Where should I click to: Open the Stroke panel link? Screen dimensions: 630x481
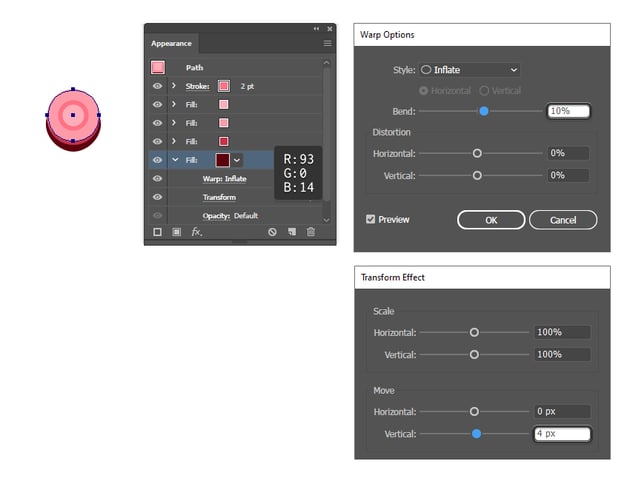(x=197, y=86)
